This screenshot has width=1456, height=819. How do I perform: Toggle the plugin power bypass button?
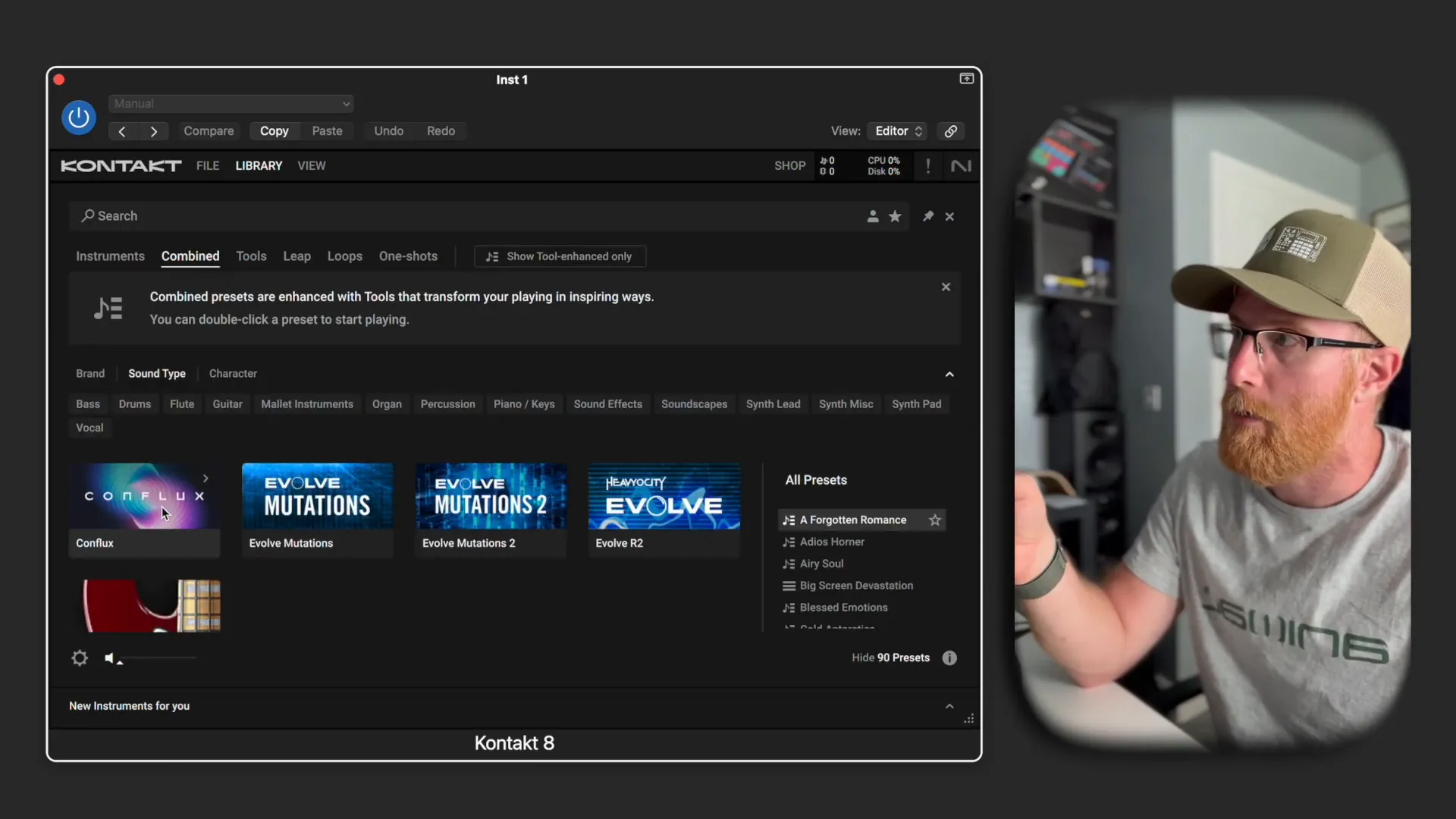tap(79, 118)
